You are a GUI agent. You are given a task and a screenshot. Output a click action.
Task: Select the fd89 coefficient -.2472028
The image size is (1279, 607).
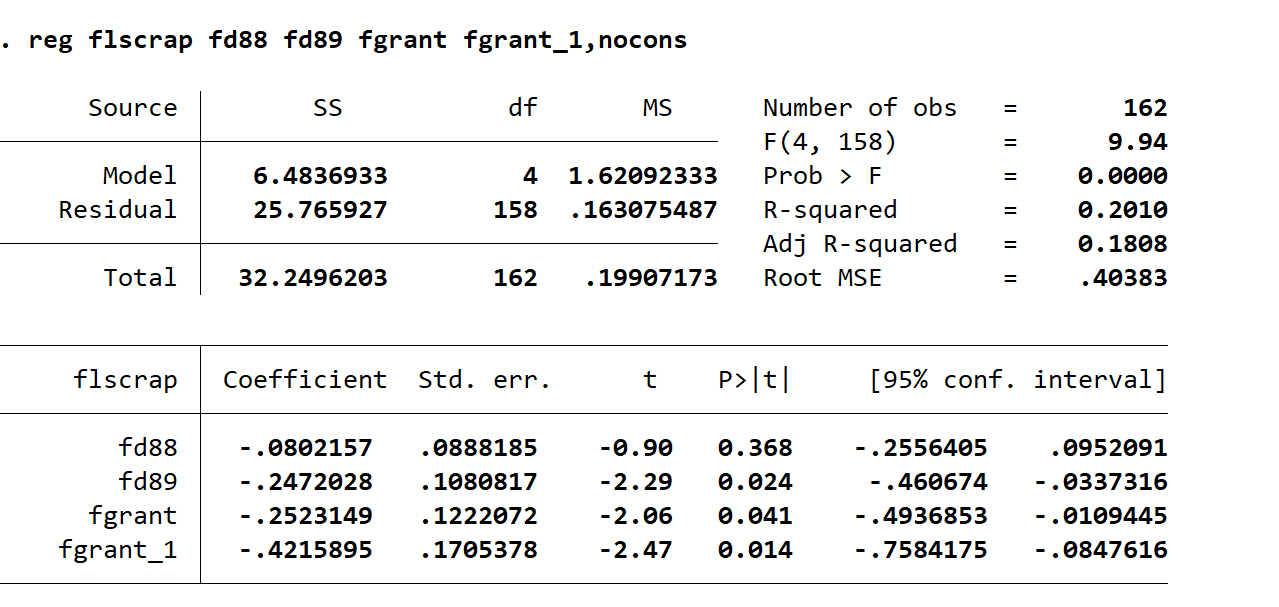(305, 482)
